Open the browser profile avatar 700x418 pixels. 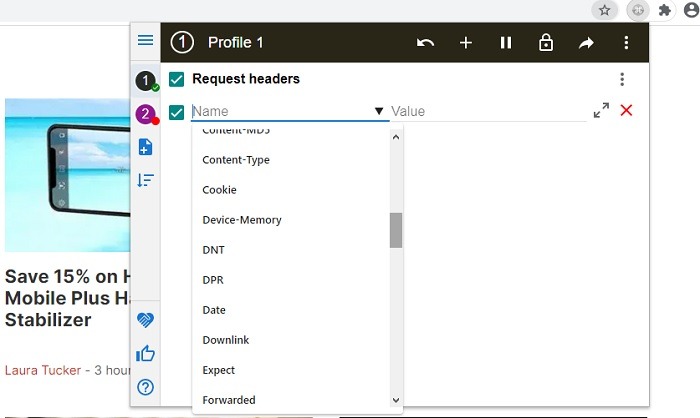point(691,10)
